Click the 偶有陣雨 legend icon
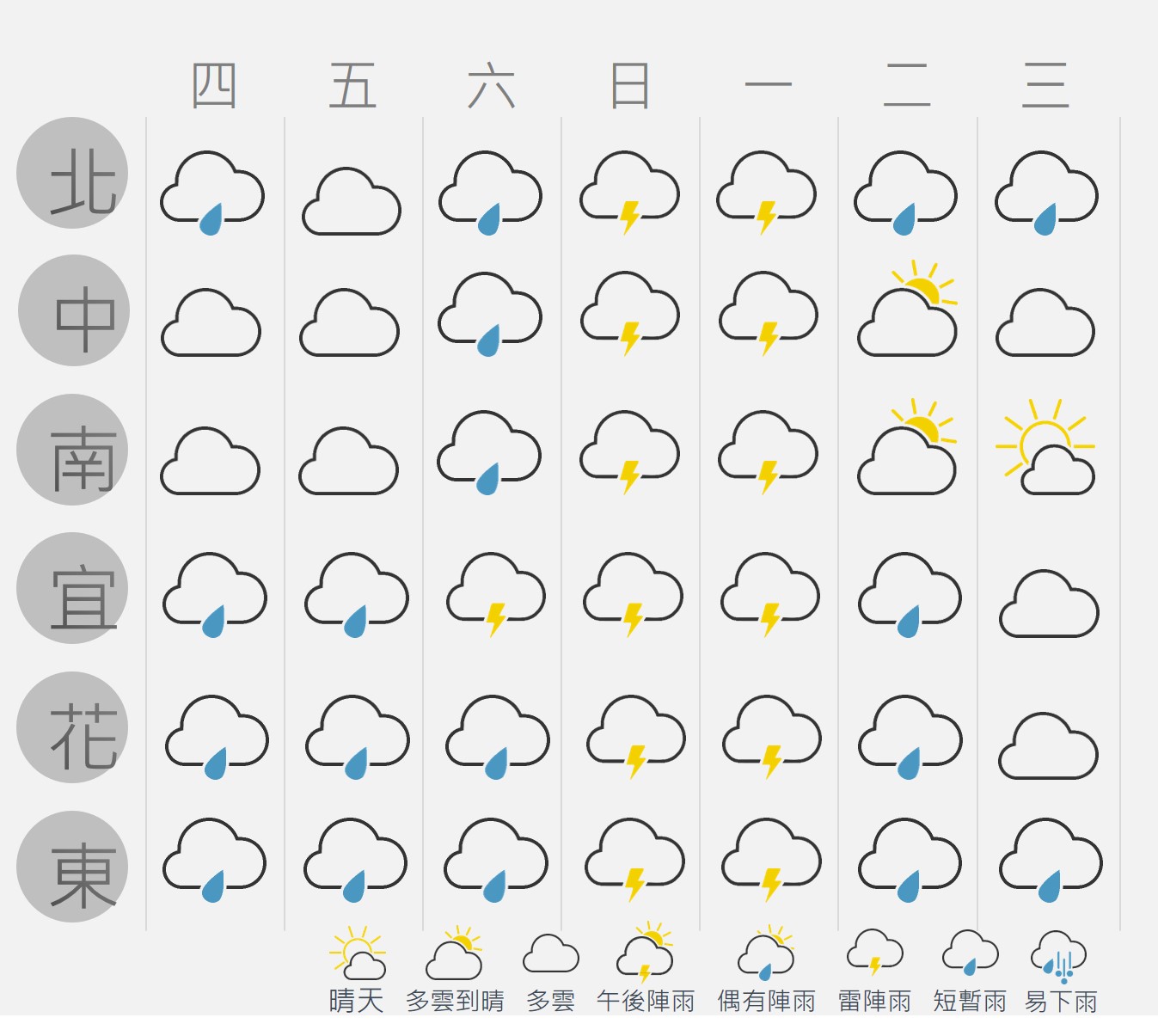1158x1036 pixels. click(x=766, y=953)
